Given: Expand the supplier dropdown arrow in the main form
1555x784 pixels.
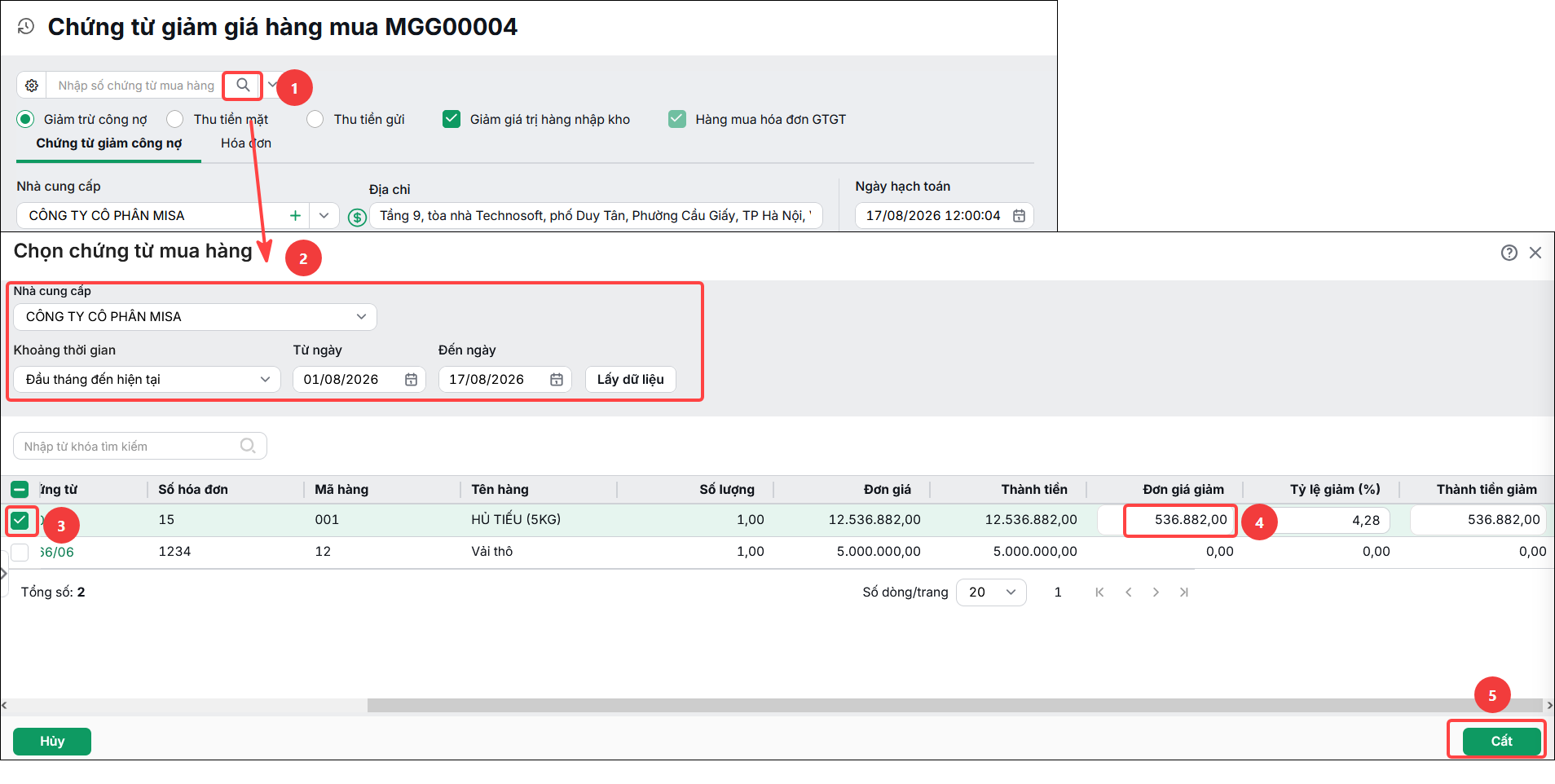Looking at the screenshot, I should [x=324, y=215].
